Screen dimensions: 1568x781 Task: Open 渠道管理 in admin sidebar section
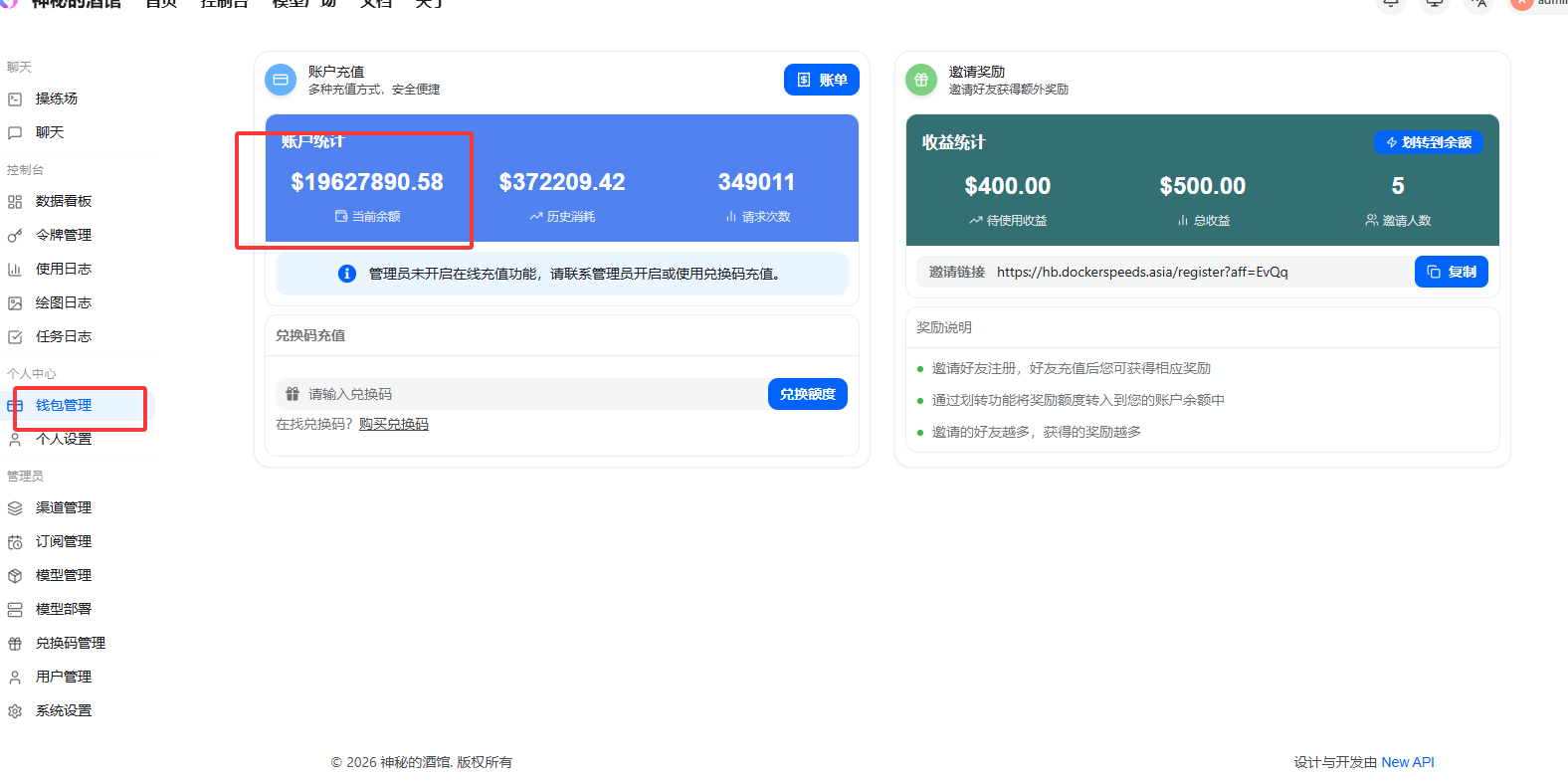pos(64,507)
